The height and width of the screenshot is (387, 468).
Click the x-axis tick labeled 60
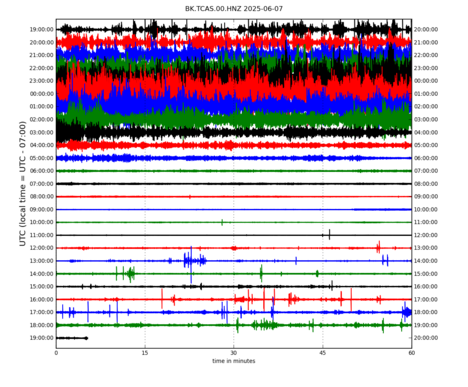click(411, 353)
